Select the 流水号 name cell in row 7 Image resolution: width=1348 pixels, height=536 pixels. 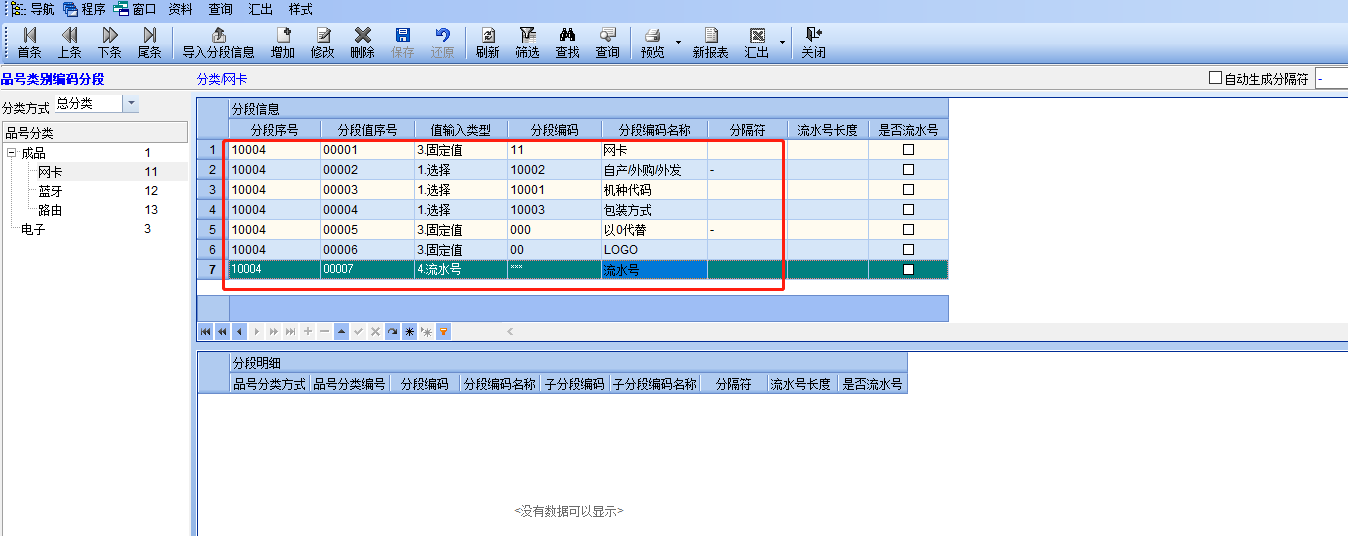(x=654, y=270)
